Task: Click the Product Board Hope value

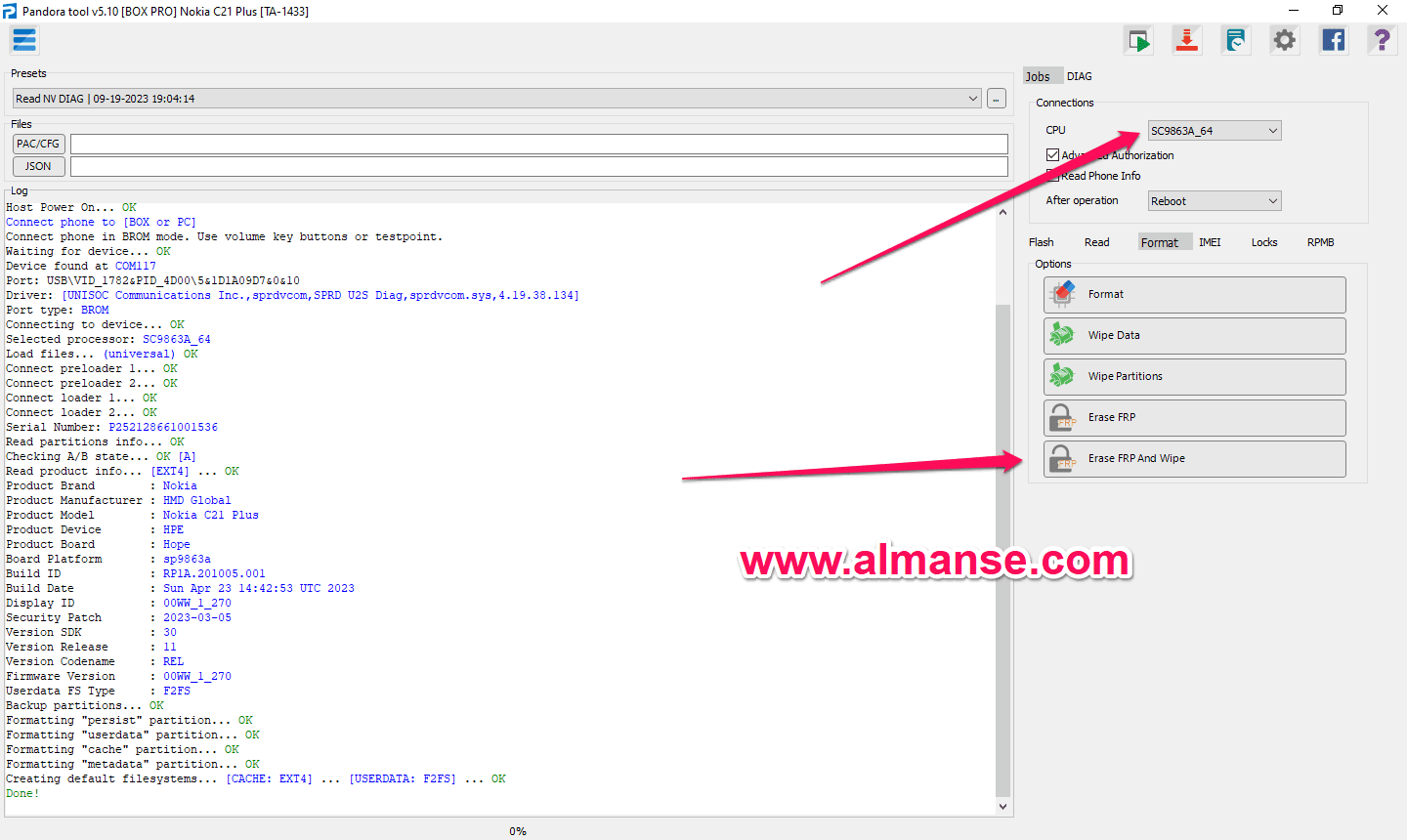Action: tap(177, 544)
